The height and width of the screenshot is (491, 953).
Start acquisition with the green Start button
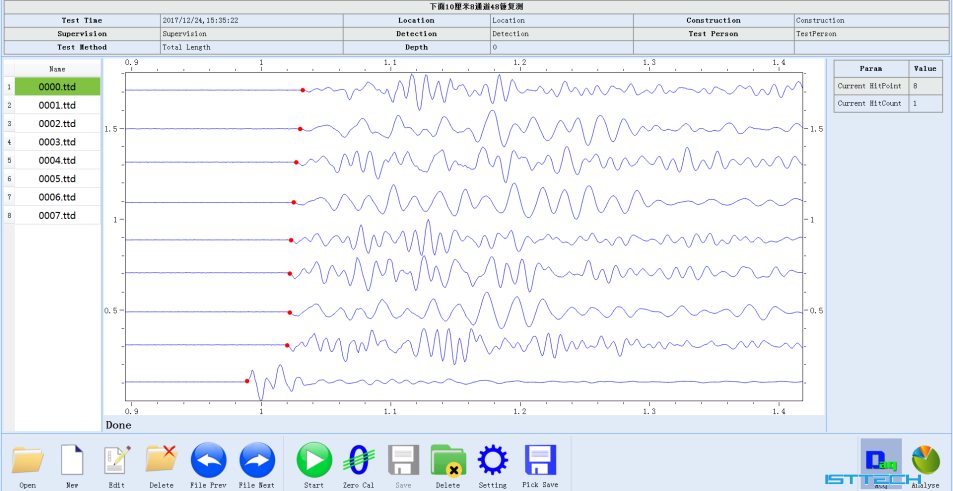coord(314,460)
